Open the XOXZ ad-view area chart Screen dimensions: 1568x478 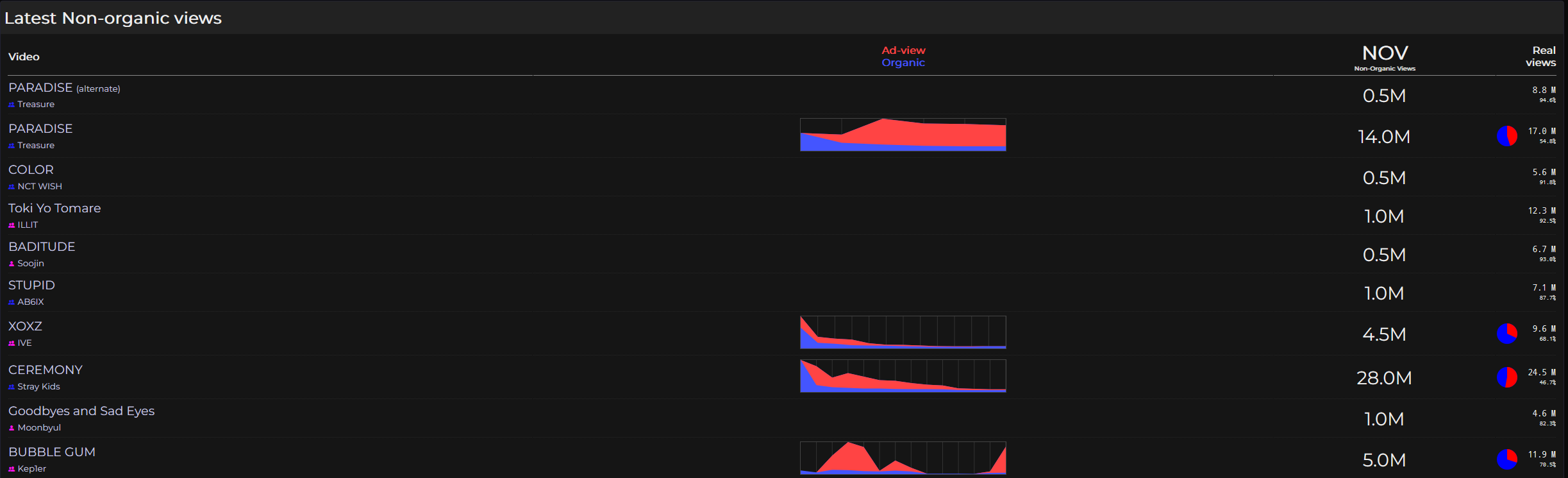coord(903,332)
